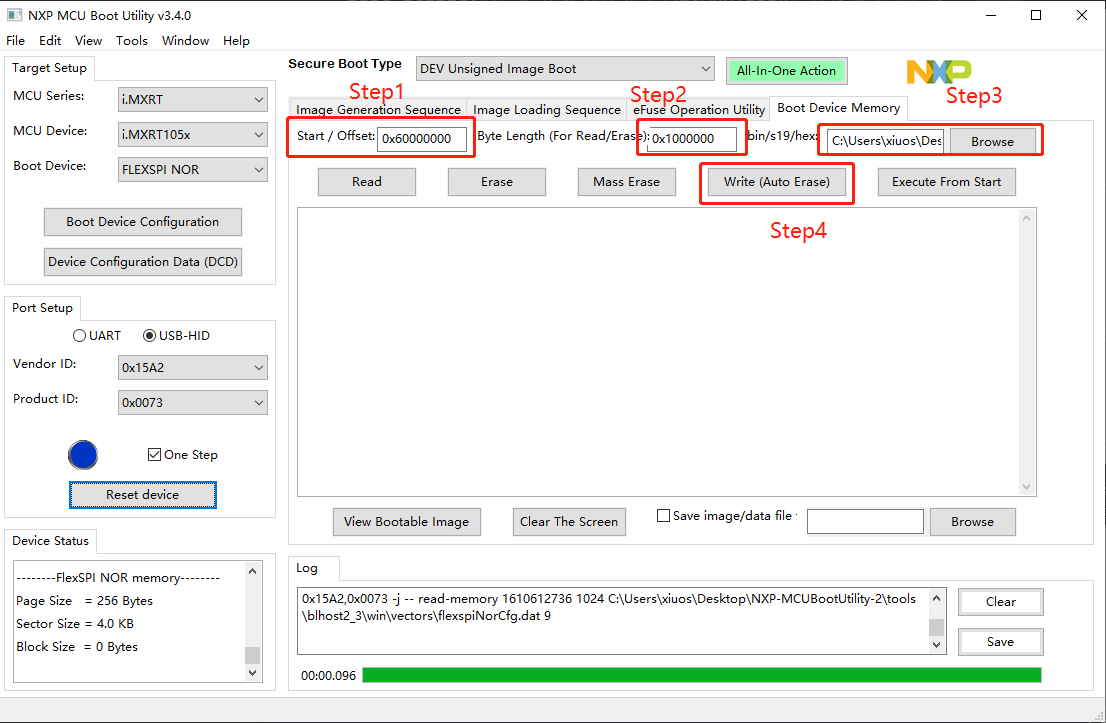Click the 'Page Size = 256 Bytes' line
1106x723 pixels.
pyautogui.click(x=85, y=601)
